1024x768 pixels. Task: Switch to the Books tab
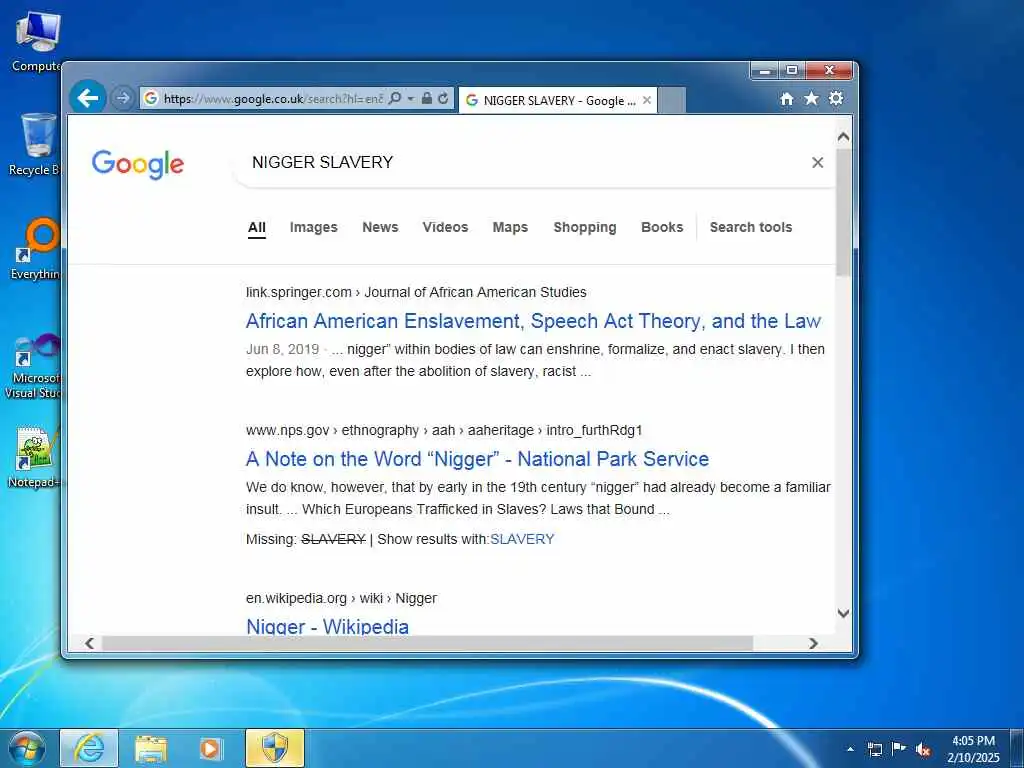tap(662, 227)
